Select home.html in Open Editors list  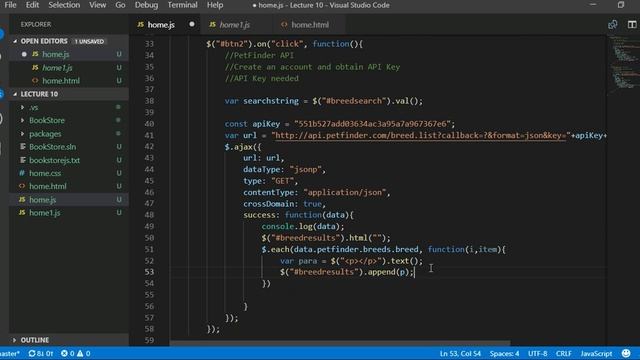[x=61, y=81]
